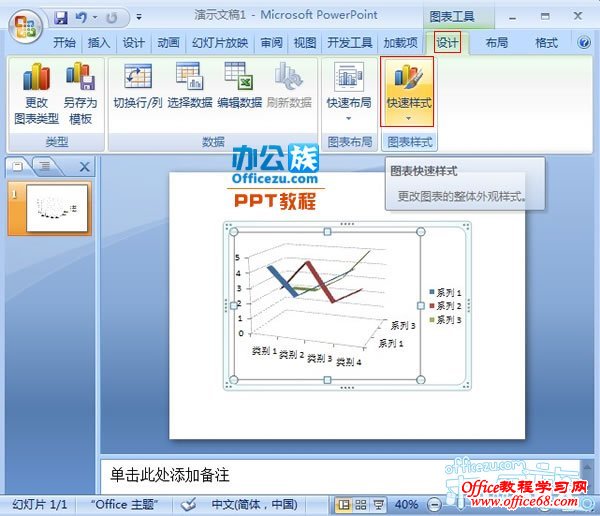This screenshot has width=600, height=516.
Task: Open the presentation 设计 tab next to 插入
Action: [133, 42]
